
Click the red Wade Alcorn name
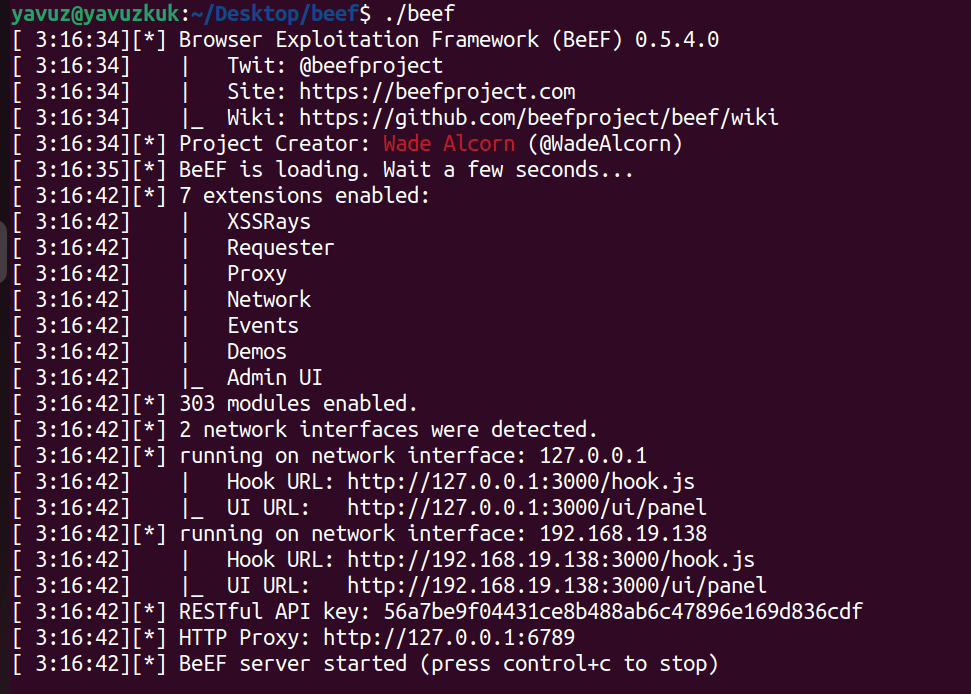[x=449, y=144]
